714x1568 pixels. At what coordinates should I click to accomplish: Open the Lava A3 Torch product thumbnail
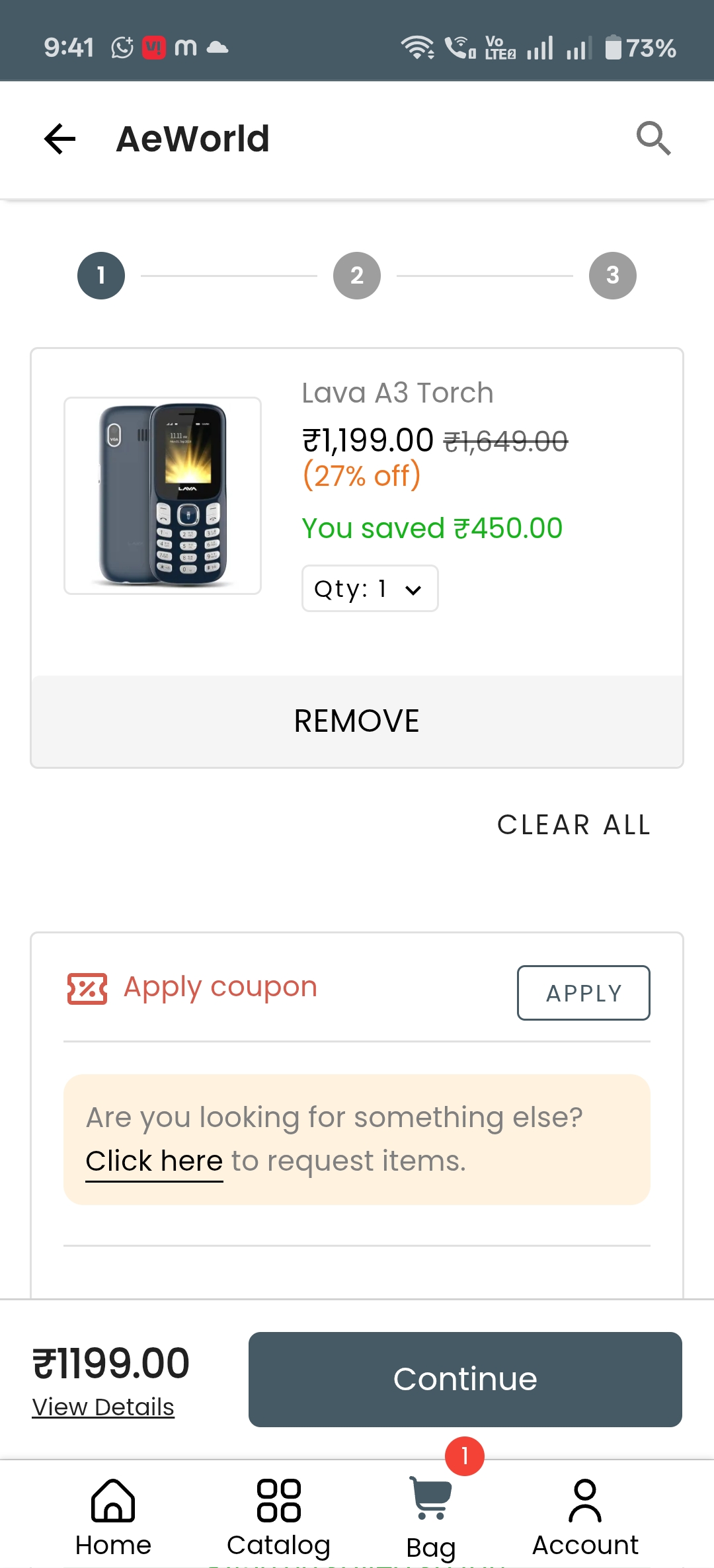click(163, 496)
